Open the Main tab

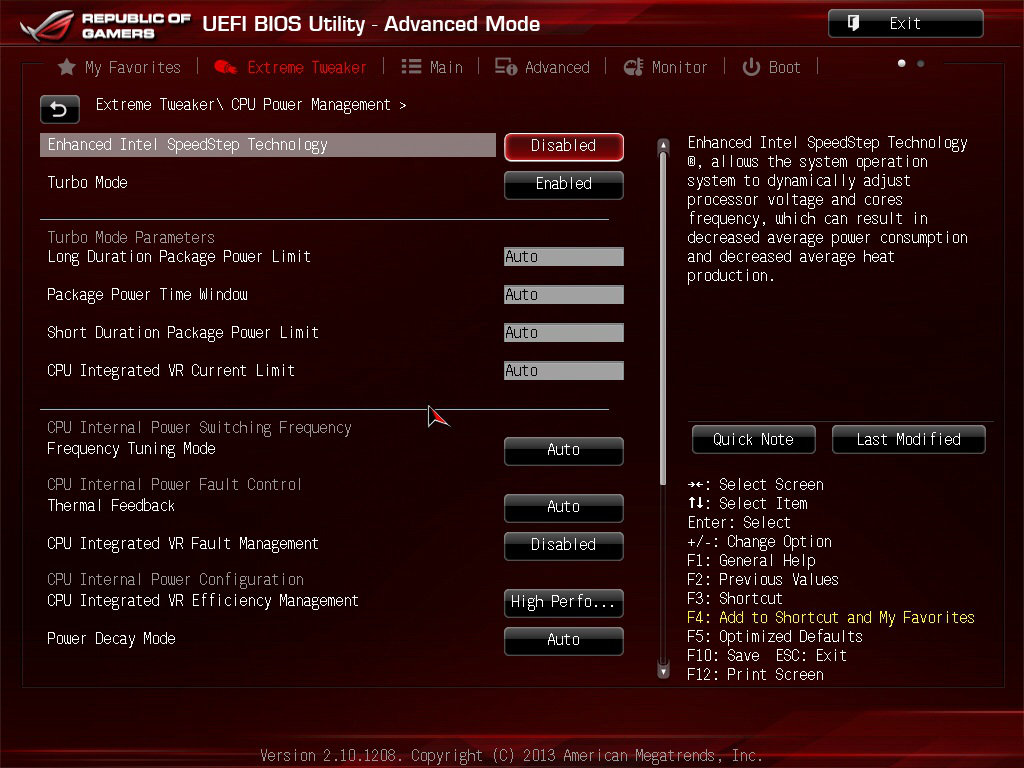point(432,67)
